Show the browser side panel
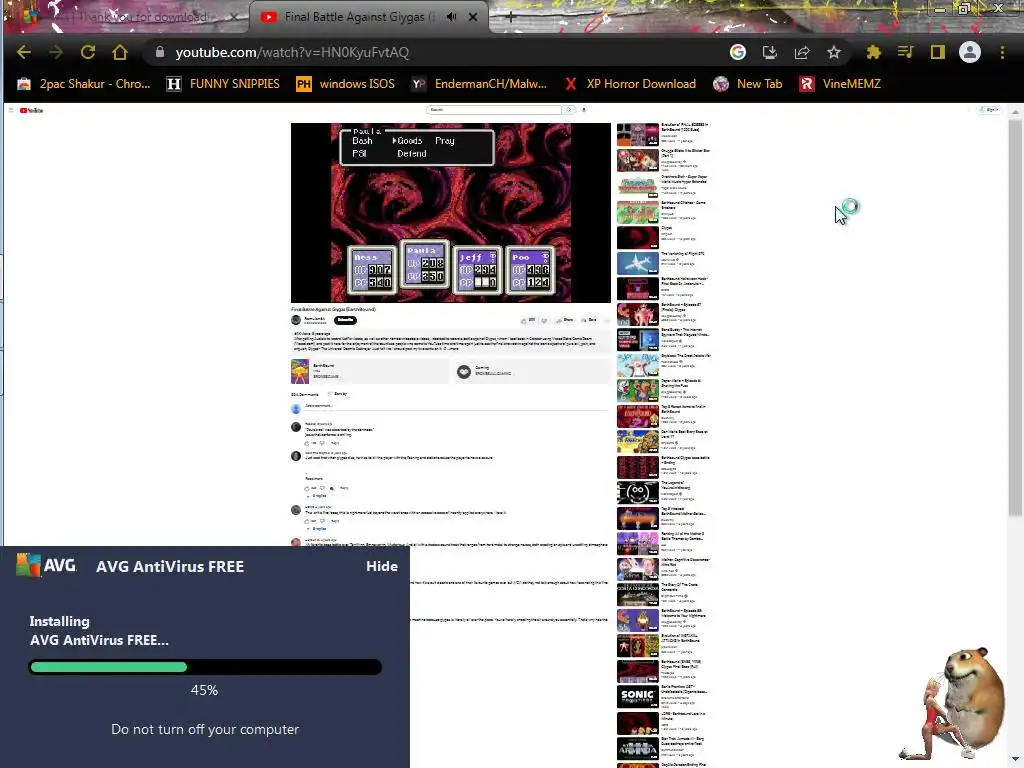Image resolution: width=1024 pixels, height=768 pixels. click(x=938, y=52)
